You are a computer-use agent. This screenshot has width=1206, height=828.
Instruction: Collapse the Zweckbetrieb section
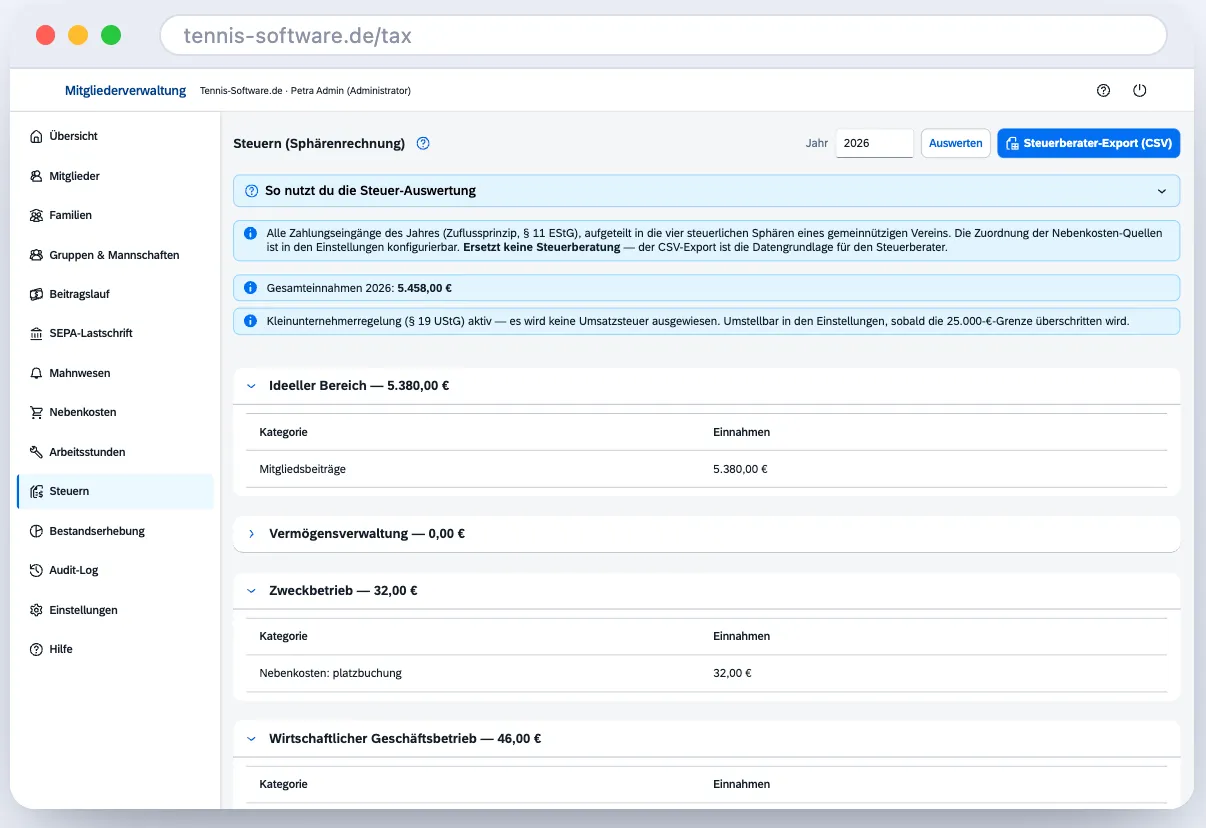251,591
